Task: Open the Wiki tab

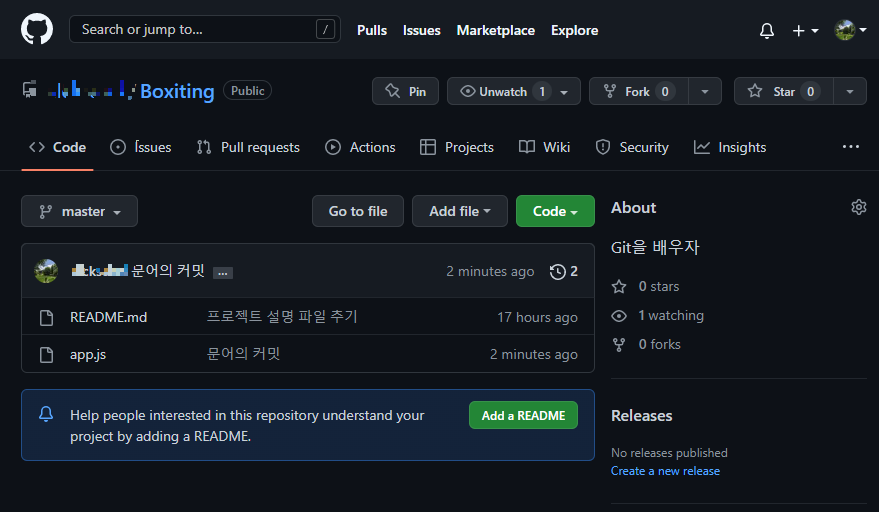Action: tap(544, 147)
